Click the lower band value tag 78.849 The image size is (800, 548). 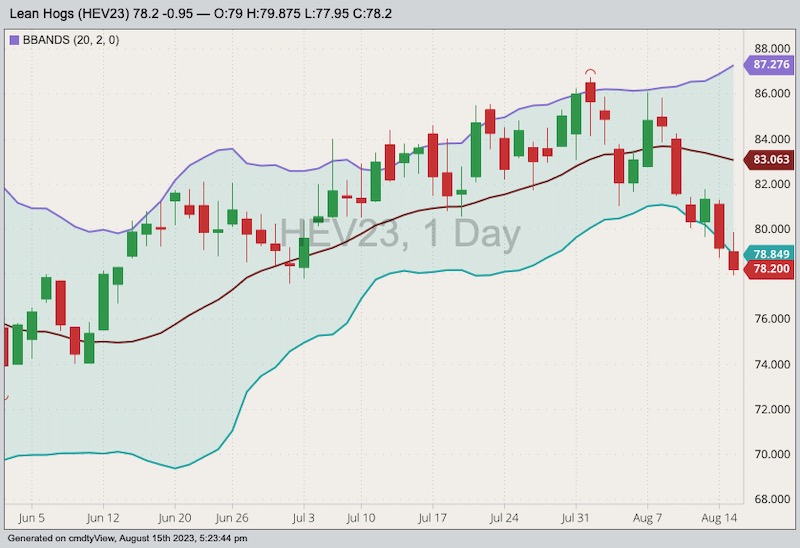[769, 254]
